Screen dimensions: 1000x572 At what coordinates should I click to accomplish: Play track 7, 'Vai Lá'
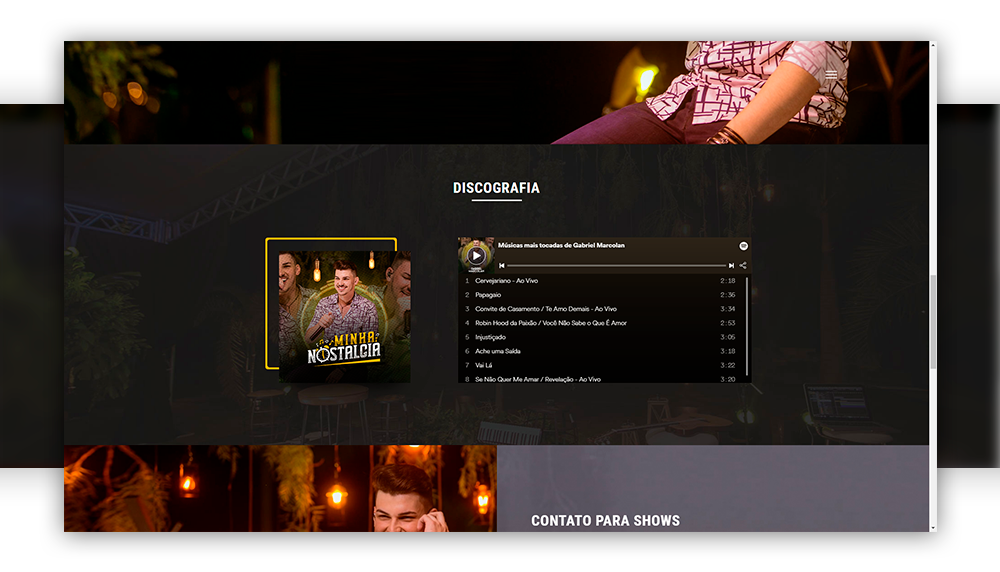click(x=483, y=365)
